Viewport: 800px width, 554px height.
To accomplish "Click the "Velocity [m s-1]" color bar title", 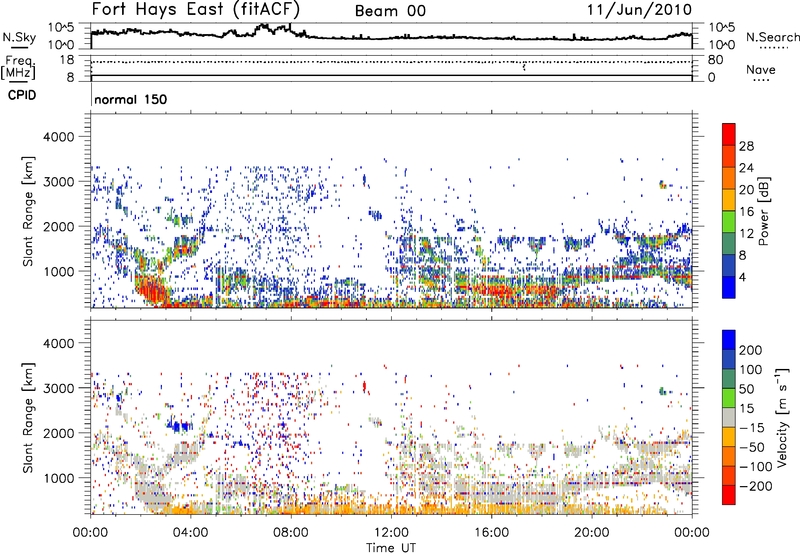I will pyautogui.click(x=782, y=417).
